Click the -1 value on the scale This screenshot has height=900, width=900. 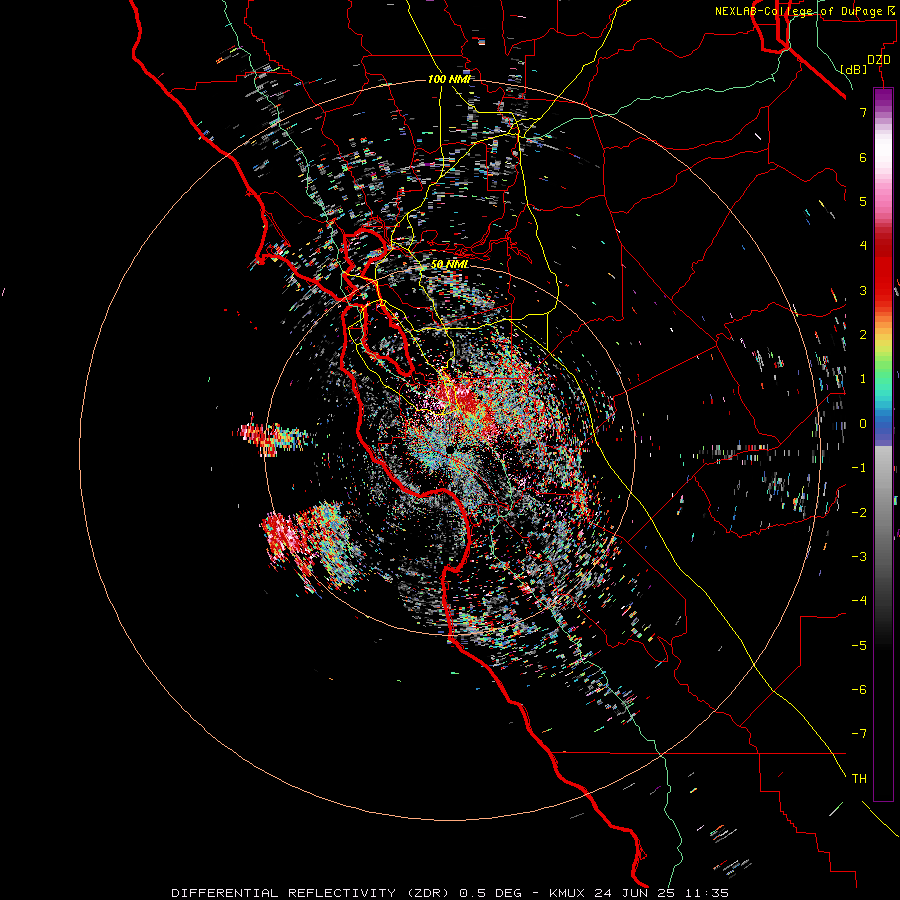point(859,468)
